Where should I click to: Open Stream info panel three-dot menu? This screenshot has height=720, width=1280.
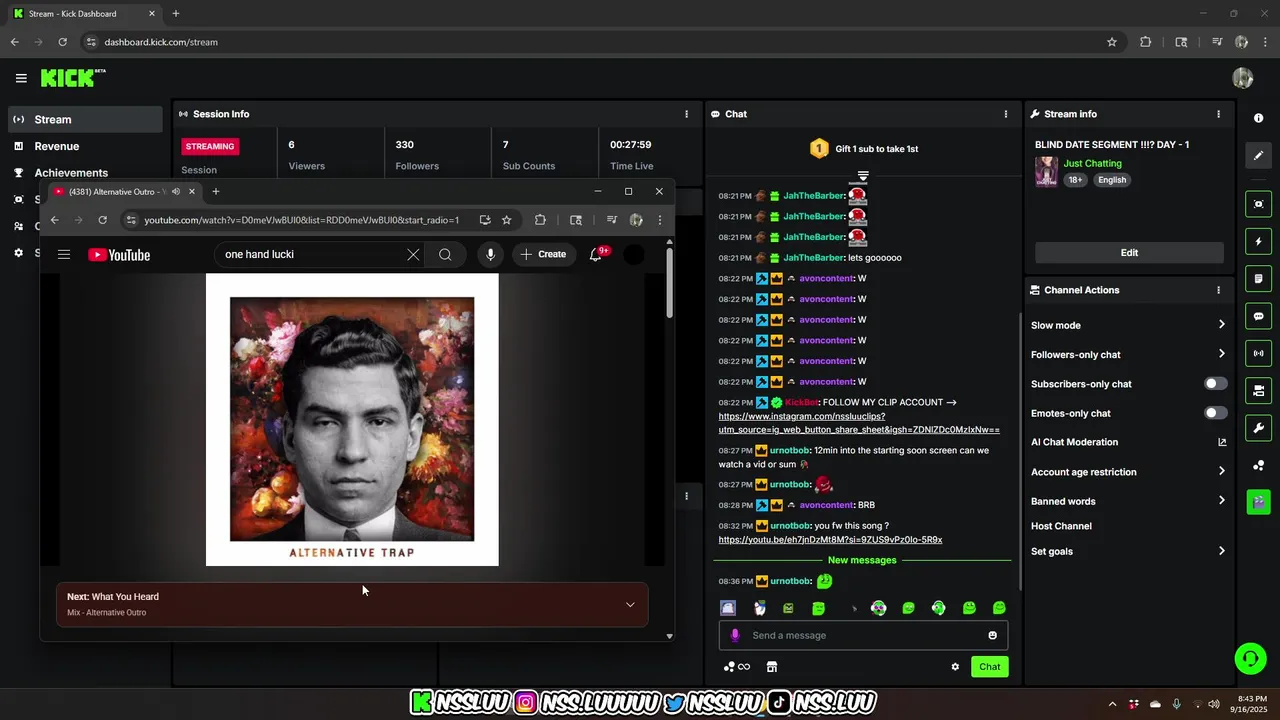[x=1218, y=114]
